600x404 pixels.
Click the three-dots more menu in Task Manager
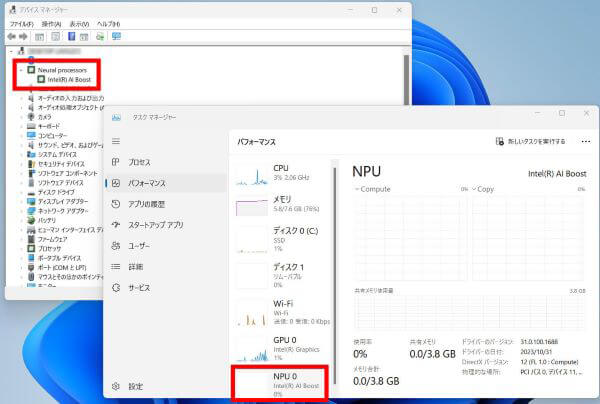(x=585, y=142)
